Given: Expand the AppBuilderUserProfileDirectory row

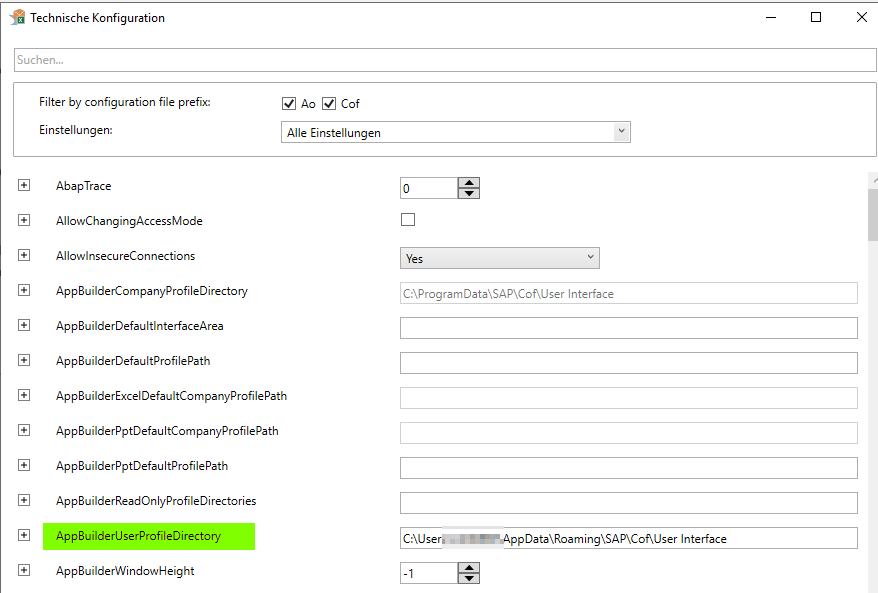Looking at the screenshot, I should click(x=24, y=536).
